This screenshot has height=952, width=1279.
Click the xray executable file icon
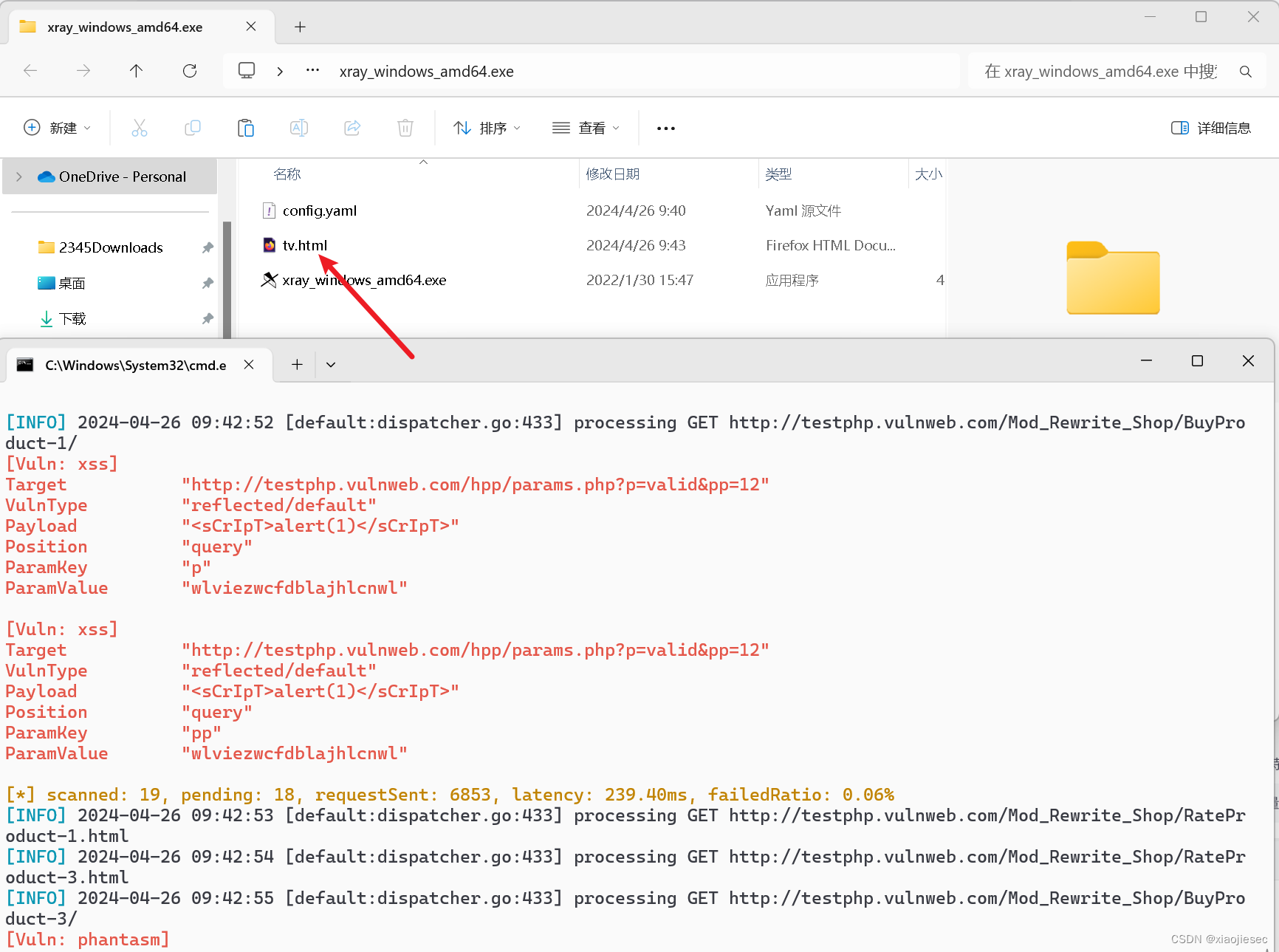click(270, 280)
